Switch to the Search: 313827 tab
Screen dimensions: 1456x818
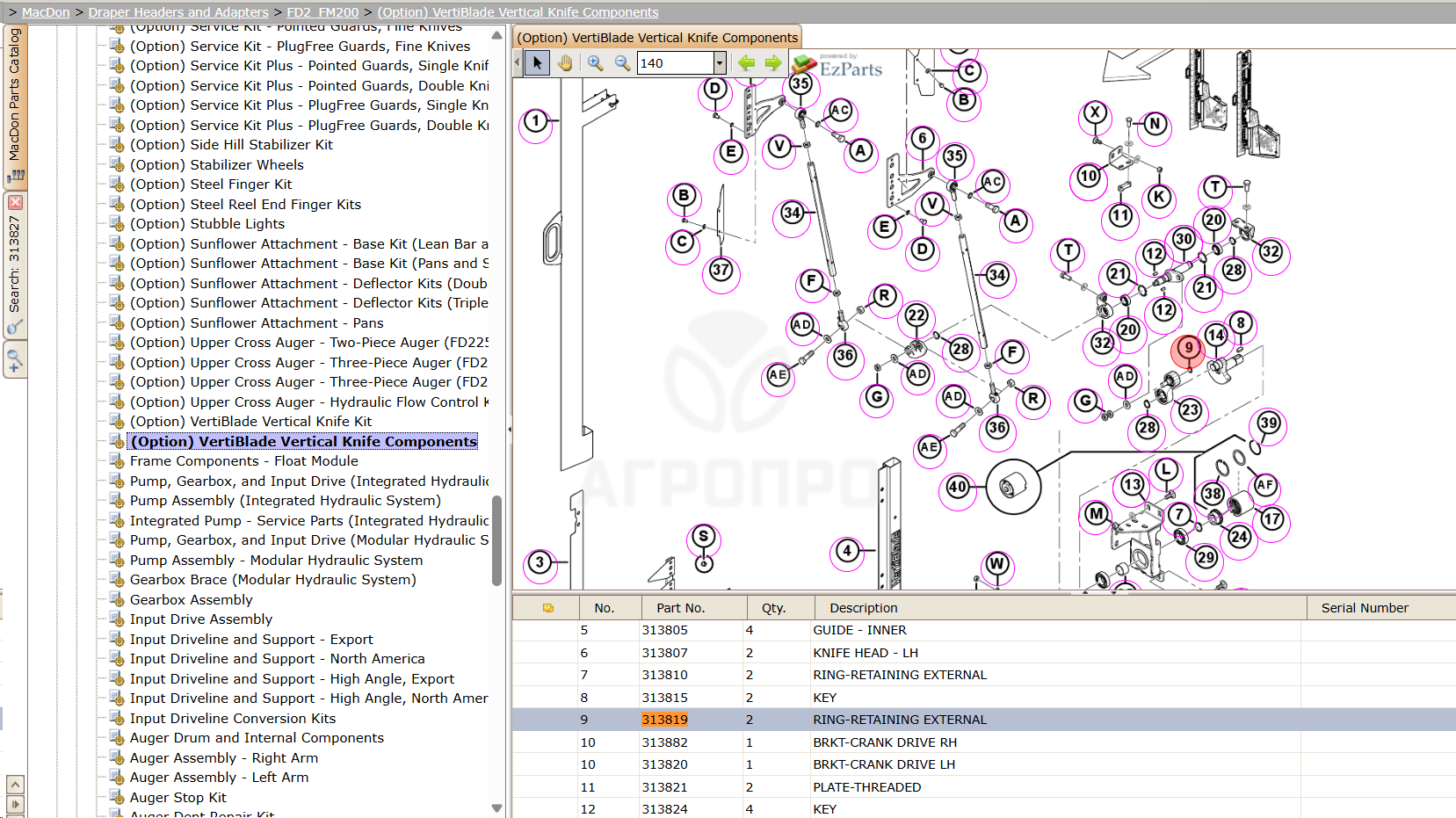coord(15,264)
